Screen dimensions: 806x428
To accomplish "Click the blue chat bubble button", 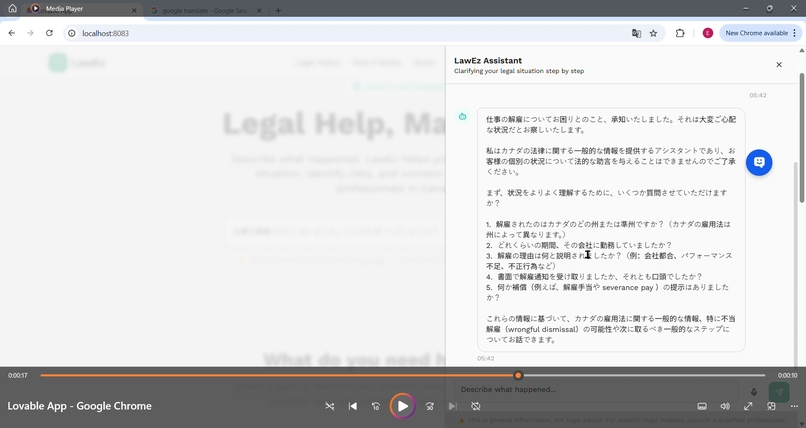I will click(759, 162).
